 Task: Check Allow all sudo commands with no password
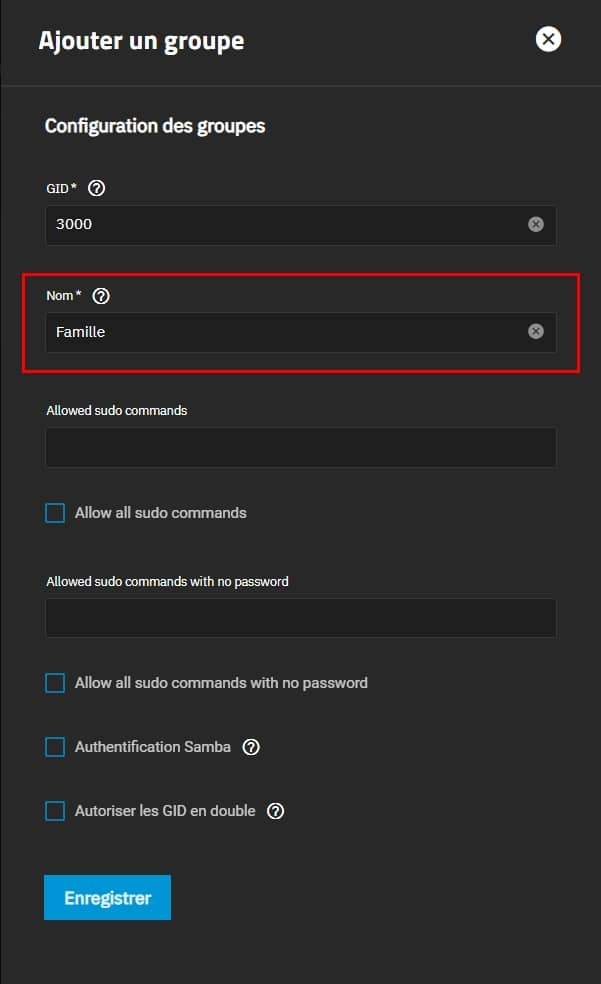coord(55,683)
